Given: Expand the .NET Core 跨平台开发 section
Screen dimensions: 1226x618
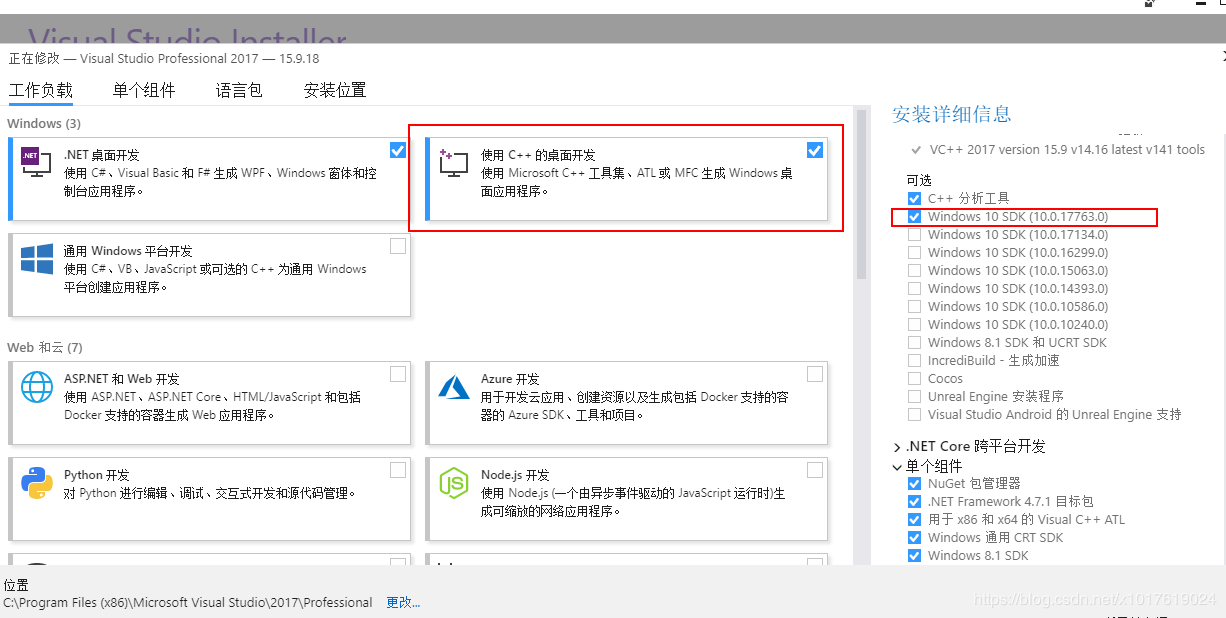Looking at the screenshot, I should tap(897, 447).
